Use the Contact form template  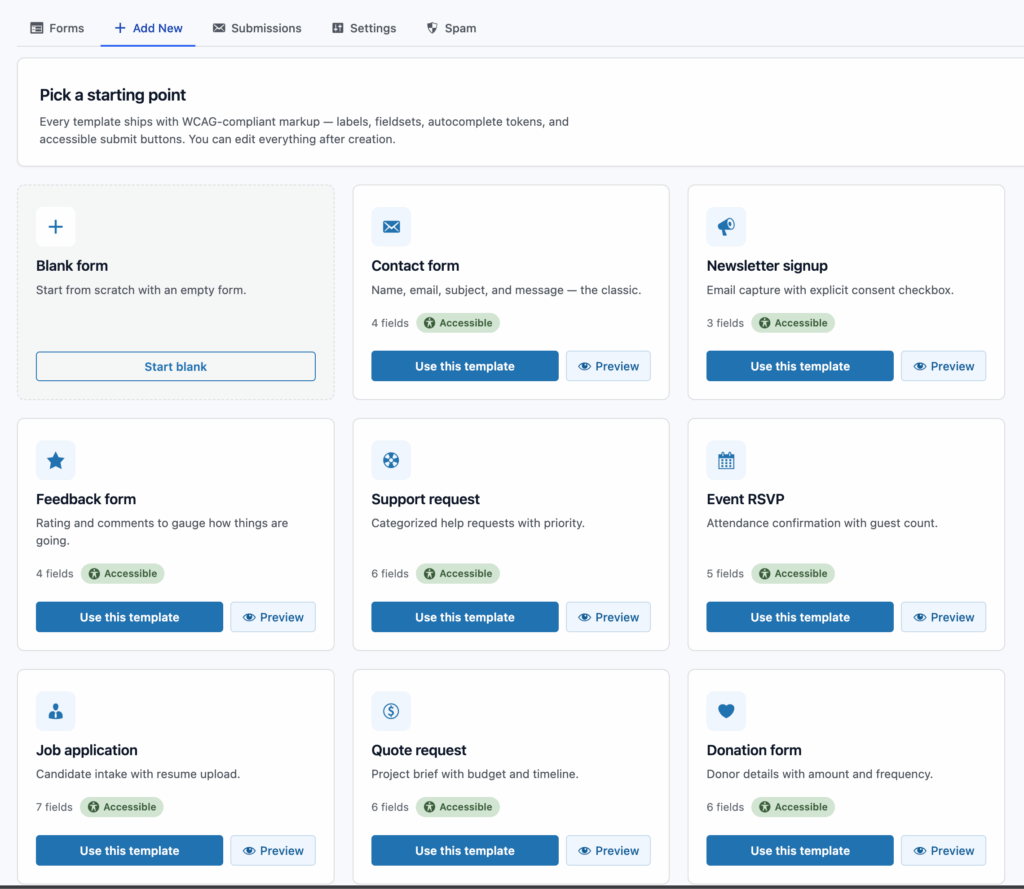pyautogui.click(x=465, y=366)
